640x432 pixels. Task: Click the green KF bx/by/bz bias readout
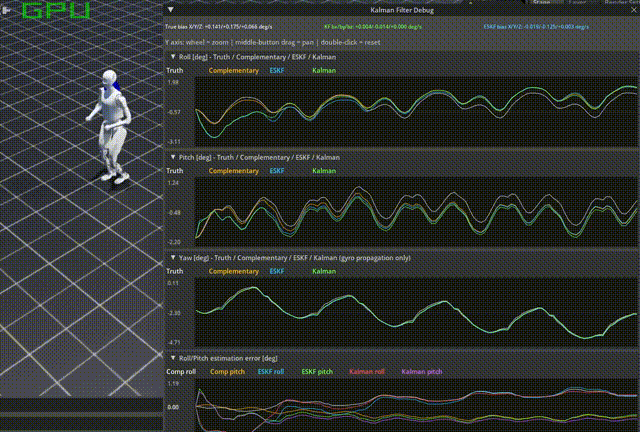[373, 27]
